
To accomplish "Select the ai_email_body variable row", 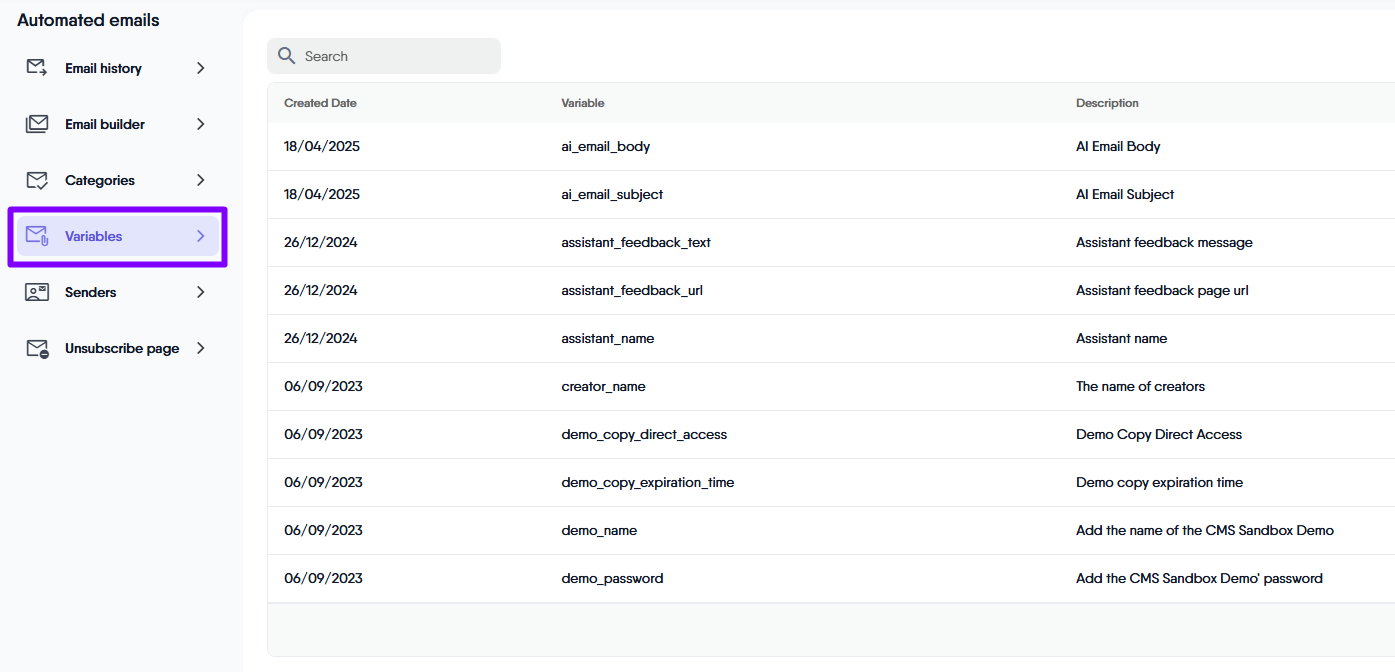I will pyautogui.click(x=605, y=146).
